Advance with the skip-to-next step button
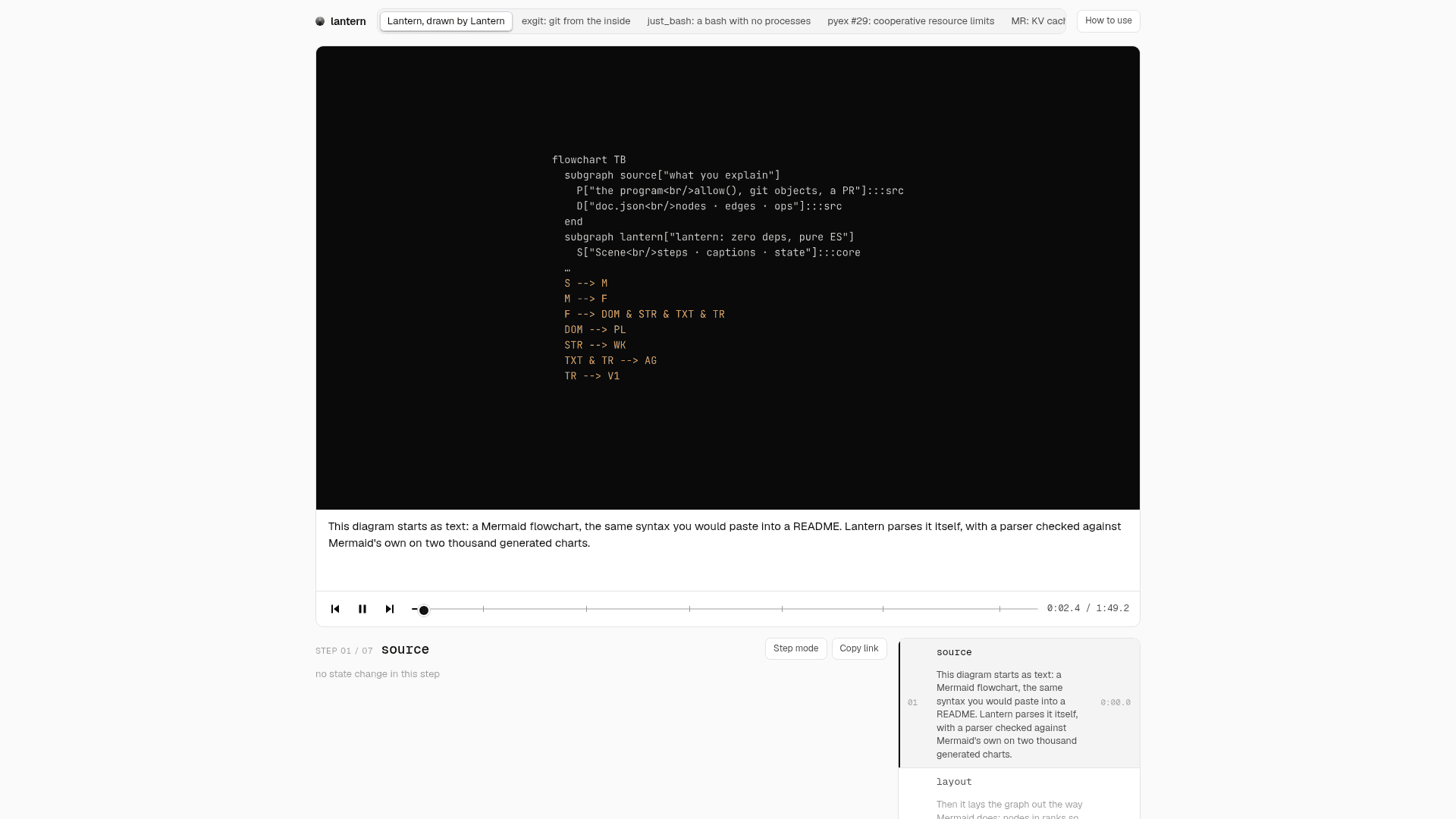 (390, 609)
